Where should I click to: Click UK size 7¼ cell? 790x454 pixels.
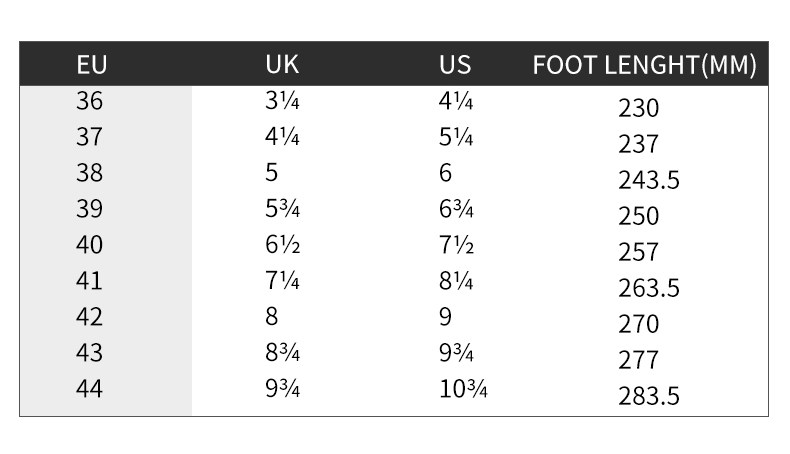pyautogui.click(x=280, y=281)
